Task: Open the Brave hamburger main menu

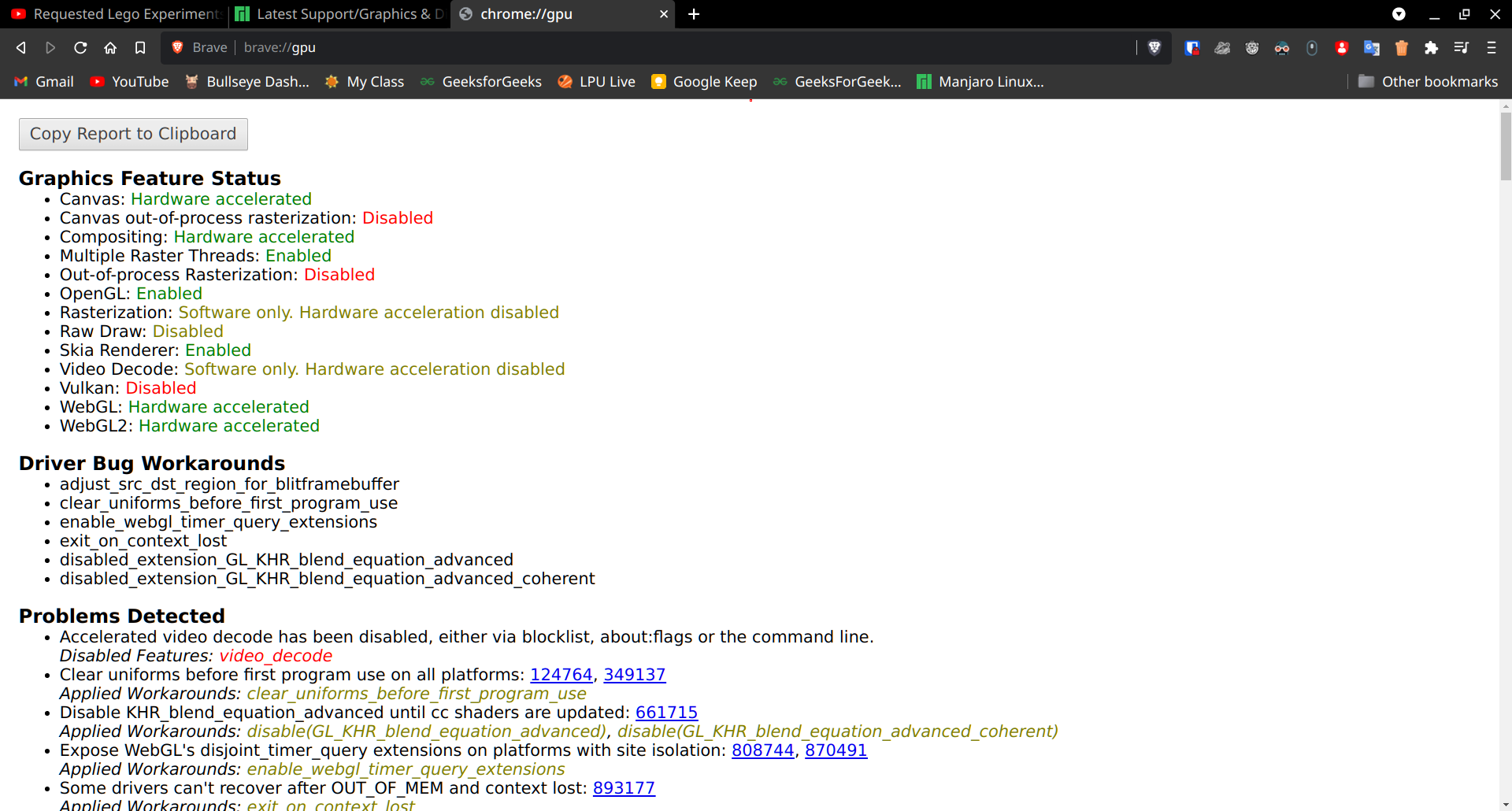Action: point(1492,48)
